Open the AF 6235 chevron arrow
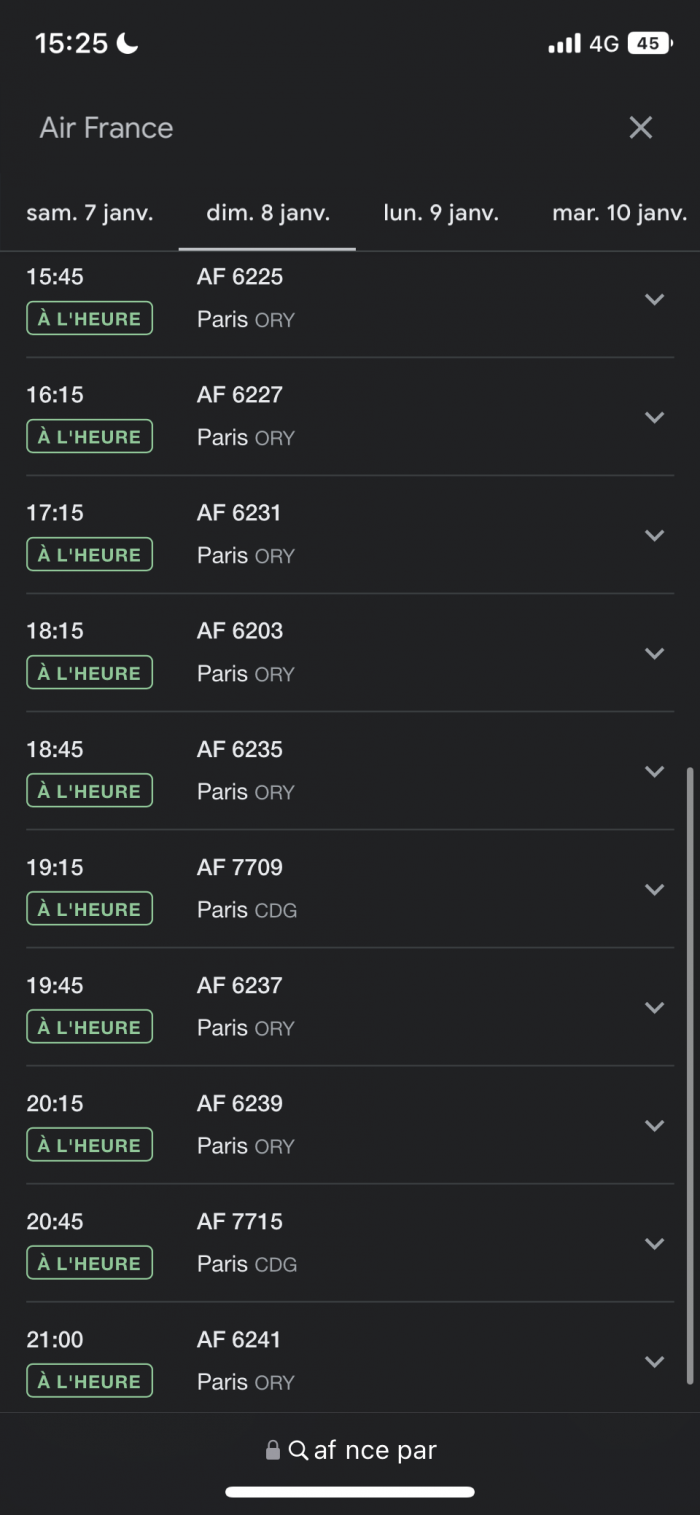The image size is (700, 1515). tap(655, 771)
